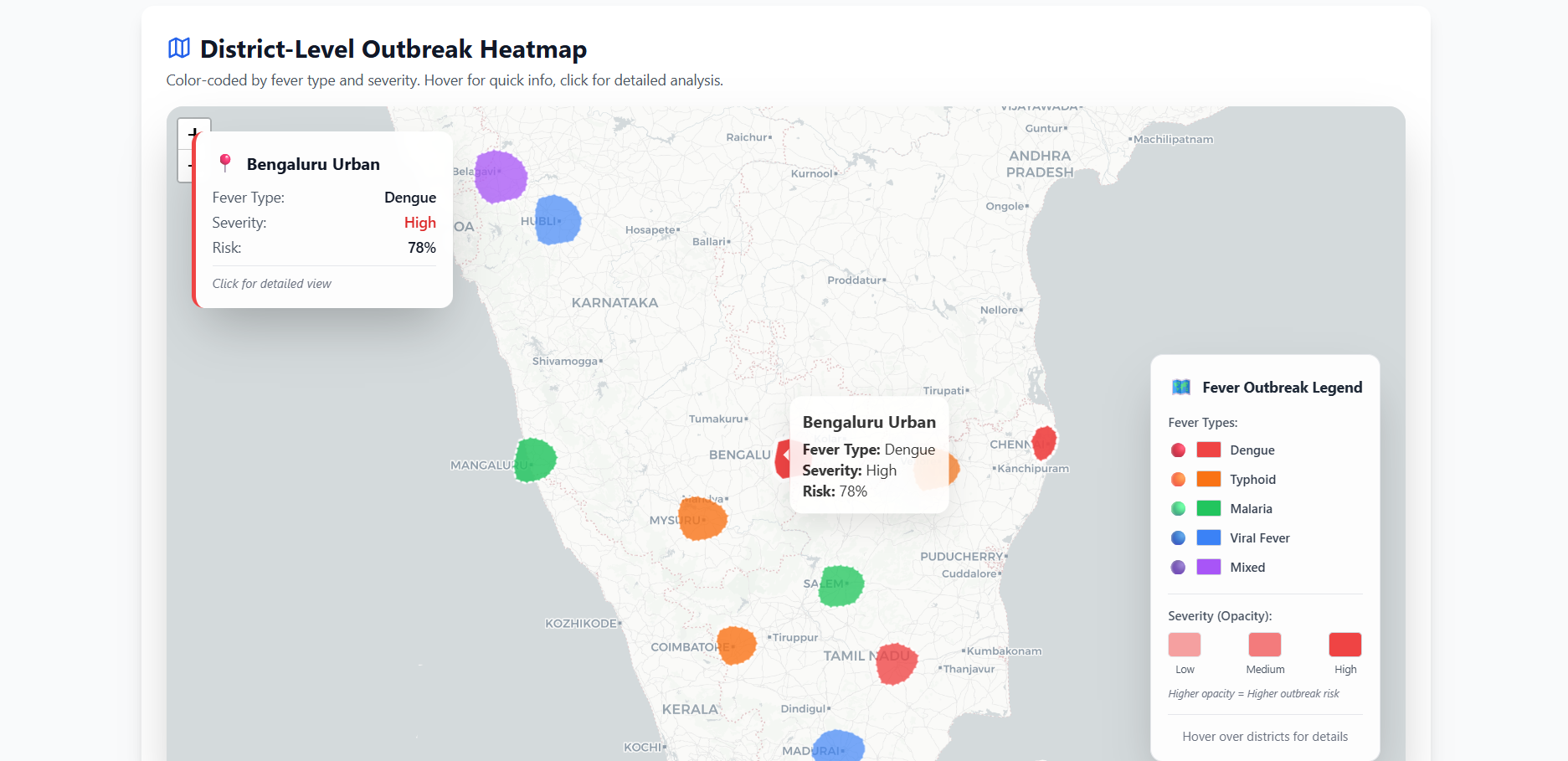Click the Tirupati city label

coord(946,390)
